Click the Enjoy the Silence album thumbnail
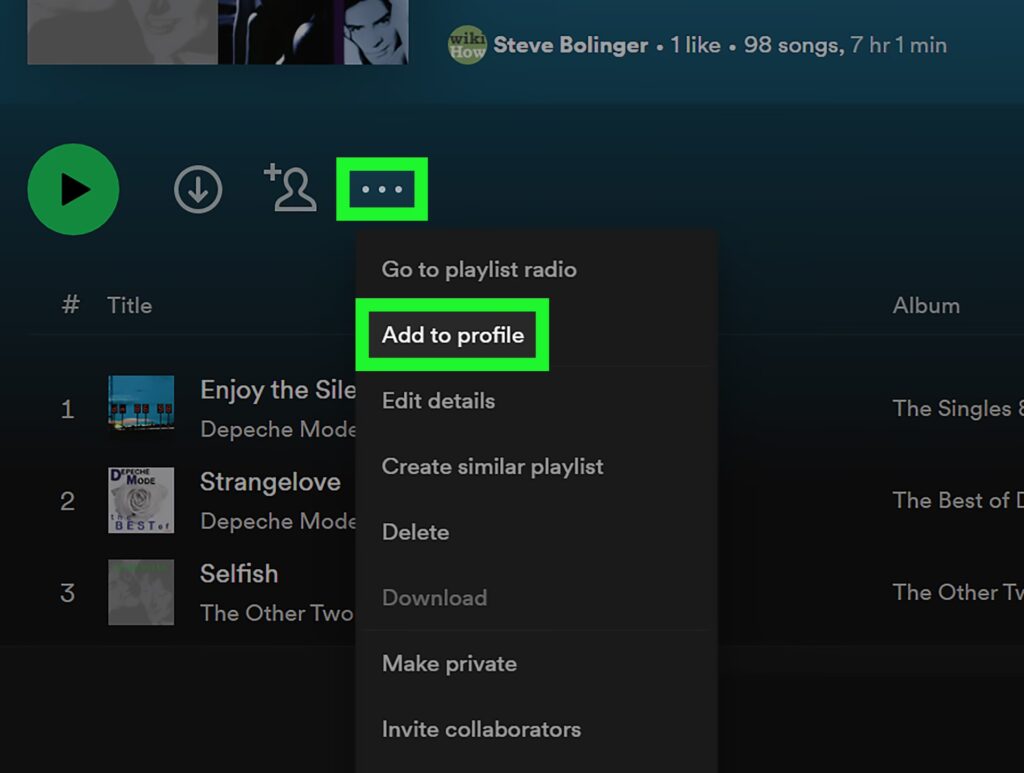 (141, 408)
